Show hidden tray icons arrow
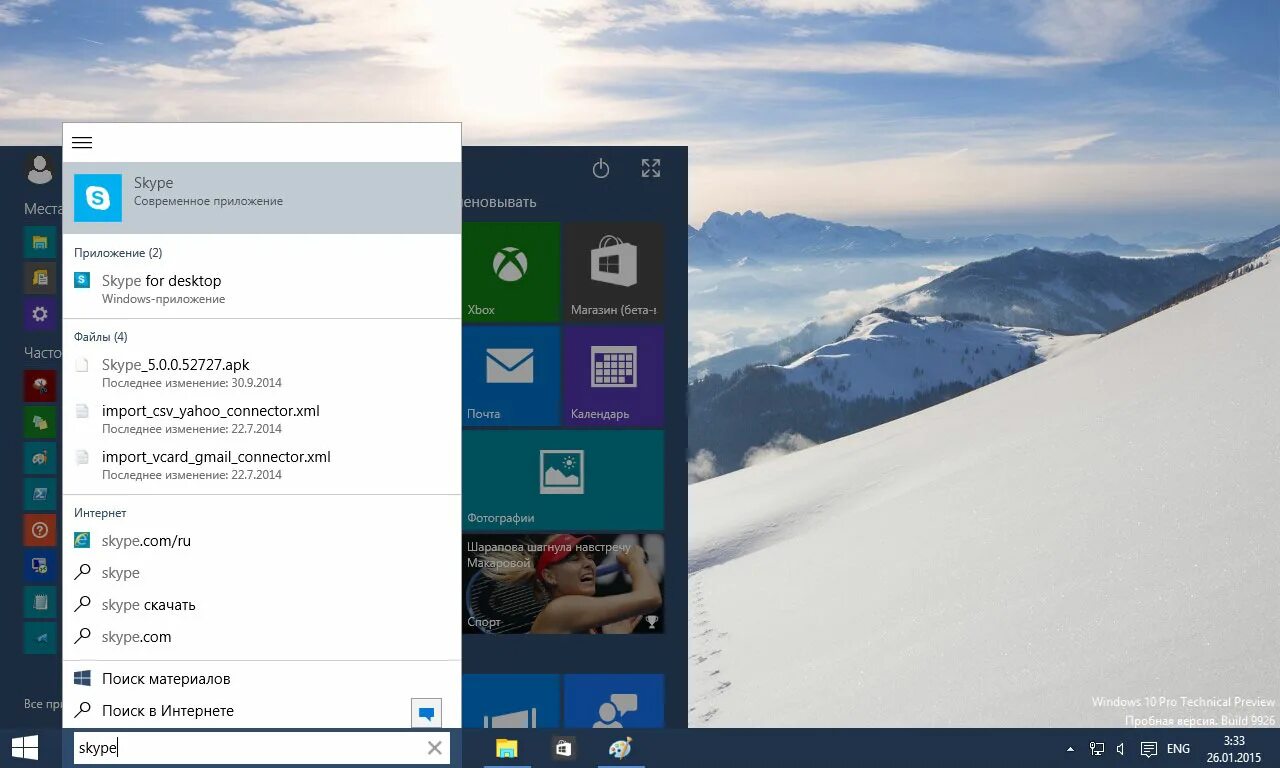This screenshot has height=768, width=1280. click(x=1071, y=748)
